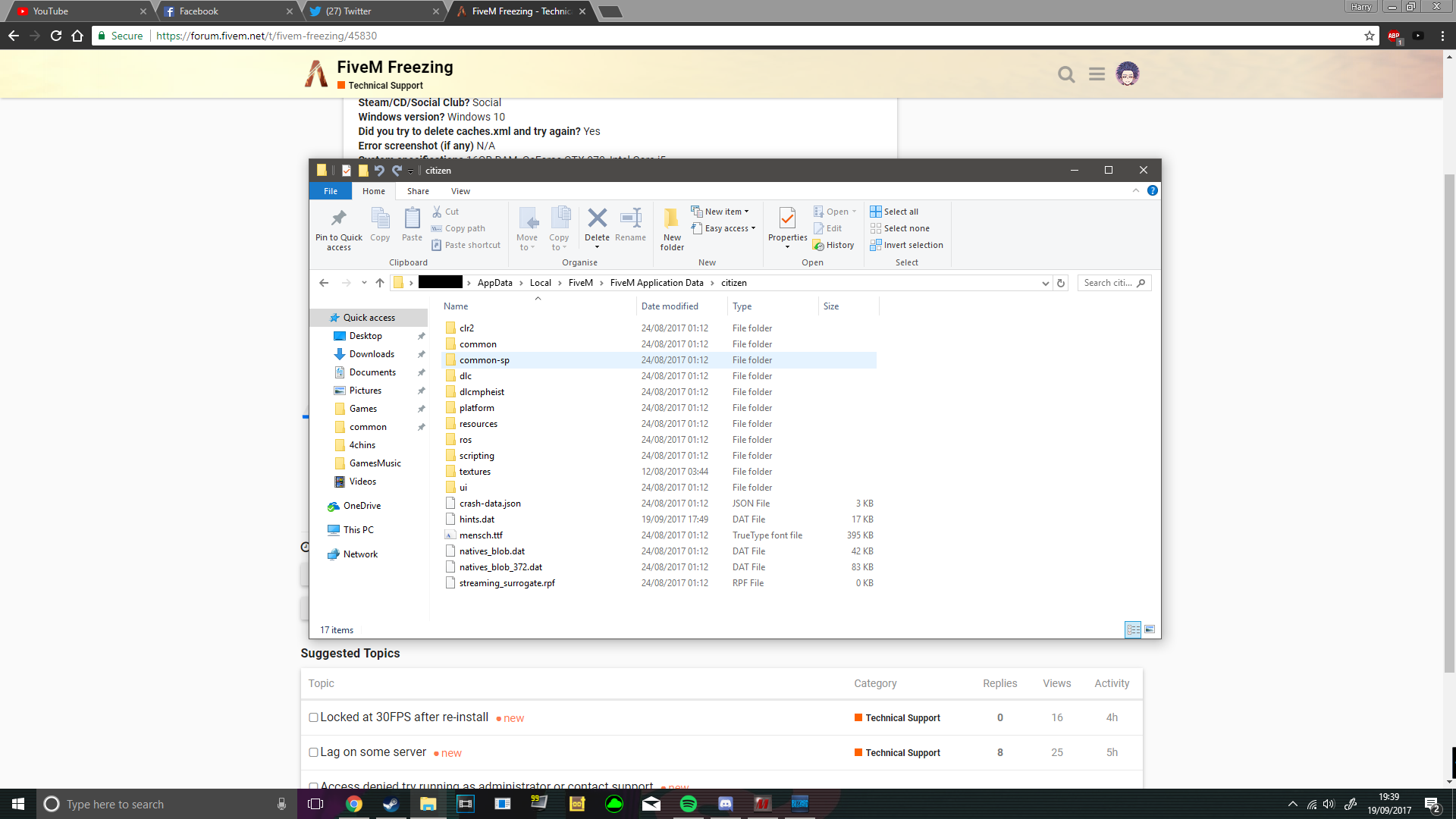The height and width of the screenshot is (819, 1456).
Task: Click Paste shortcut in ribbon
Action: point(466,245)
